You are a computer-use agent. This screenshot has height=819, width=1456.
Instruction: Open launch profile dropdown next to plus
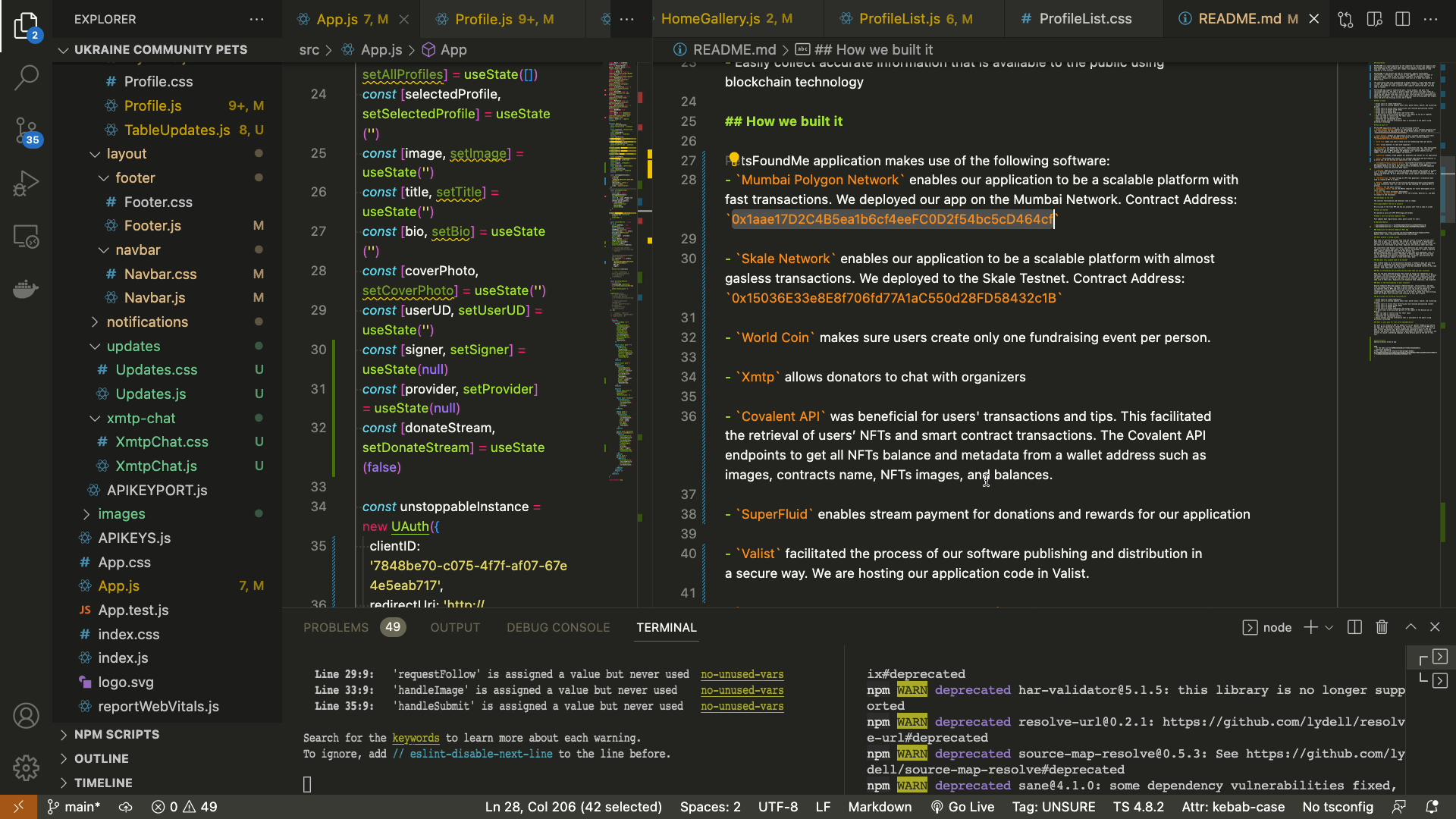1329,628
